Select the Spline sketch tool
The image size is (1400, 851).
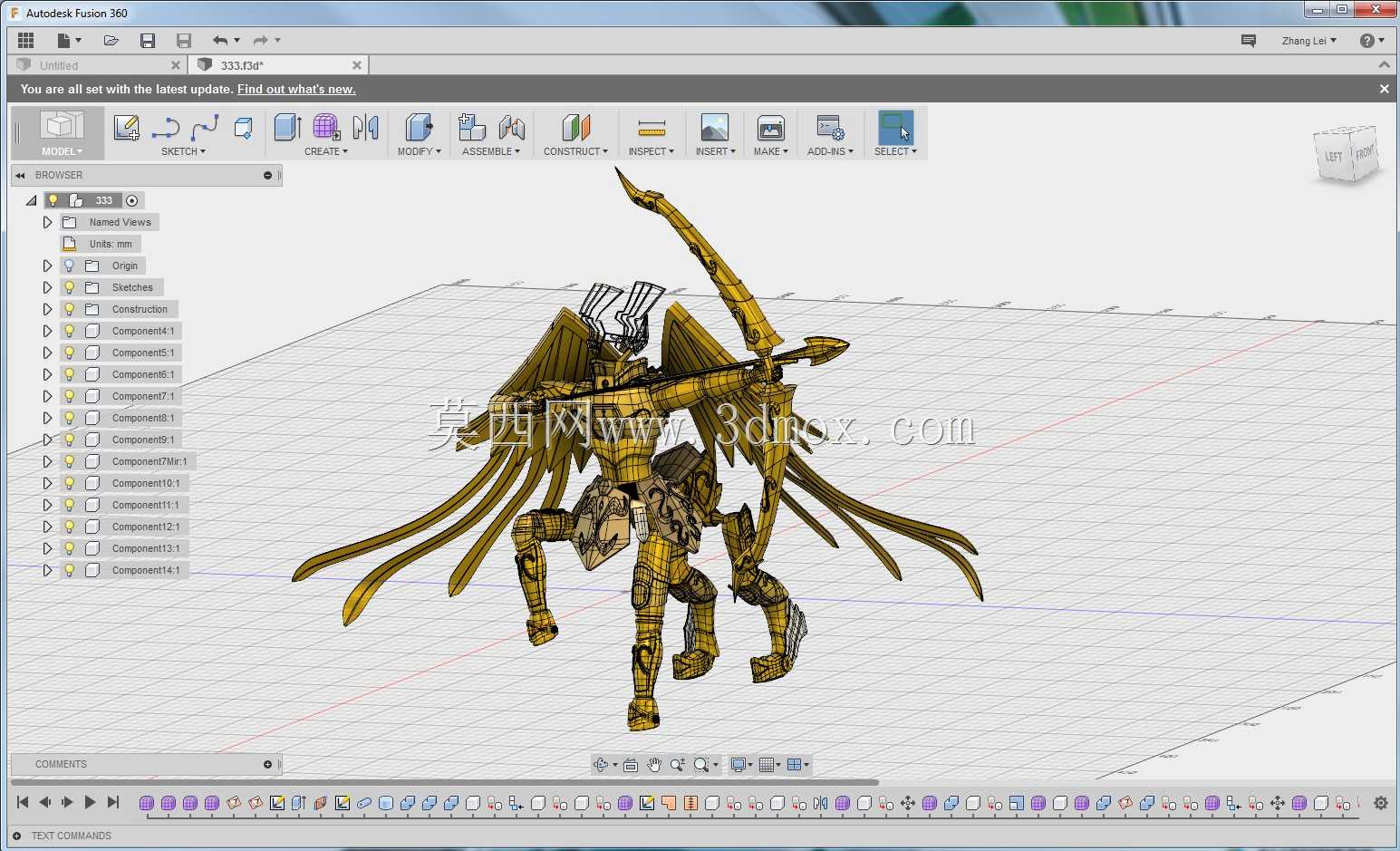point(205,128)
